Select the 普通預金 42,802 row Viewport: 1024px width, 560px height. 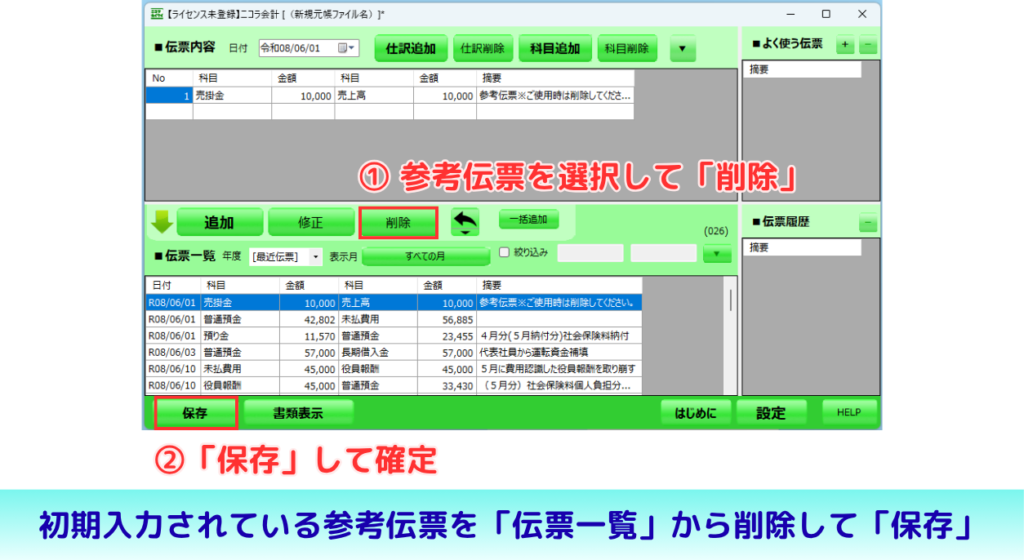click(x=394, y=319)
